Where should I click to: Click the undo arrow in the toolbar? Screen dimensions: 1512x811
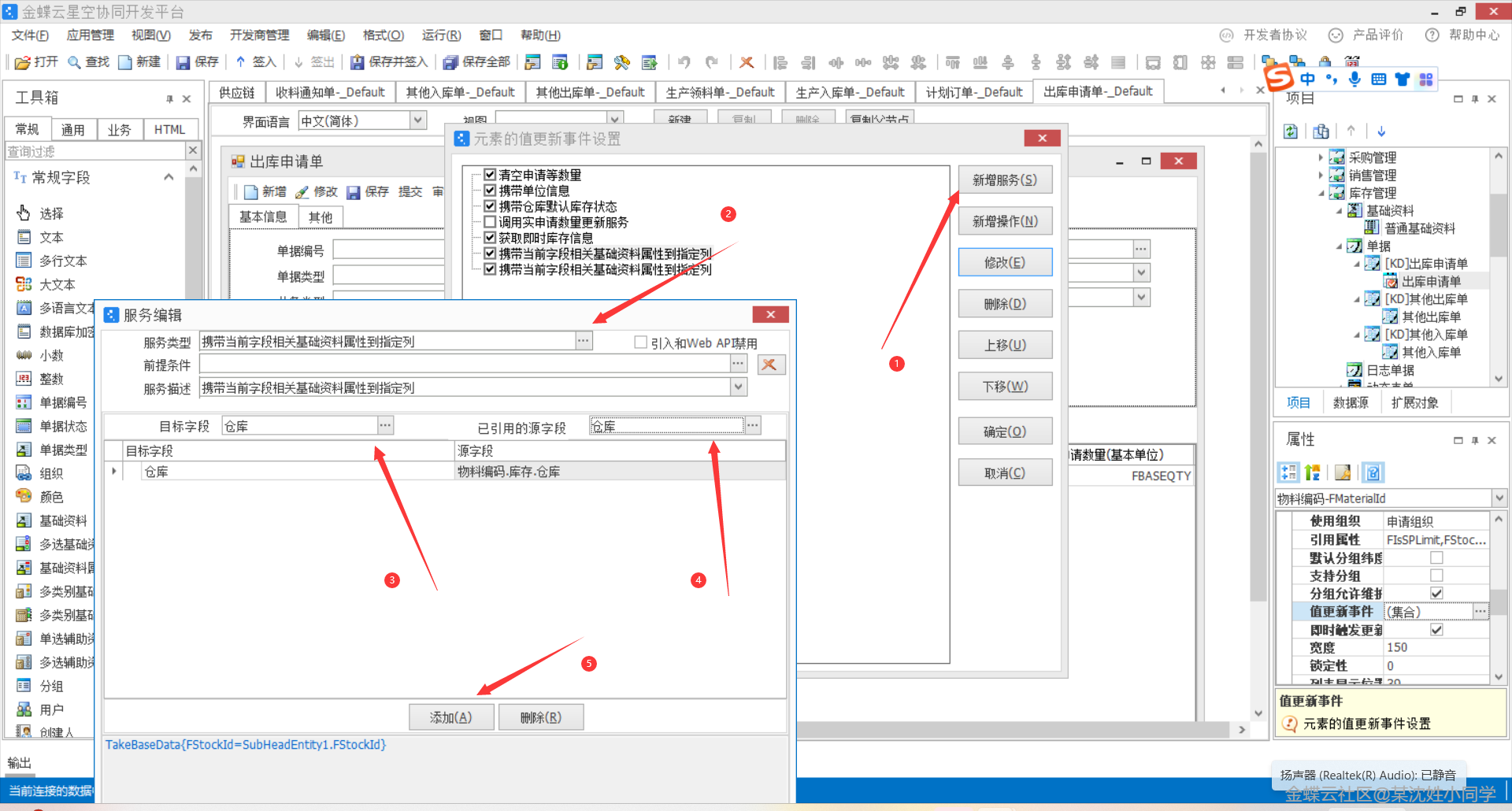coord(684,62)
